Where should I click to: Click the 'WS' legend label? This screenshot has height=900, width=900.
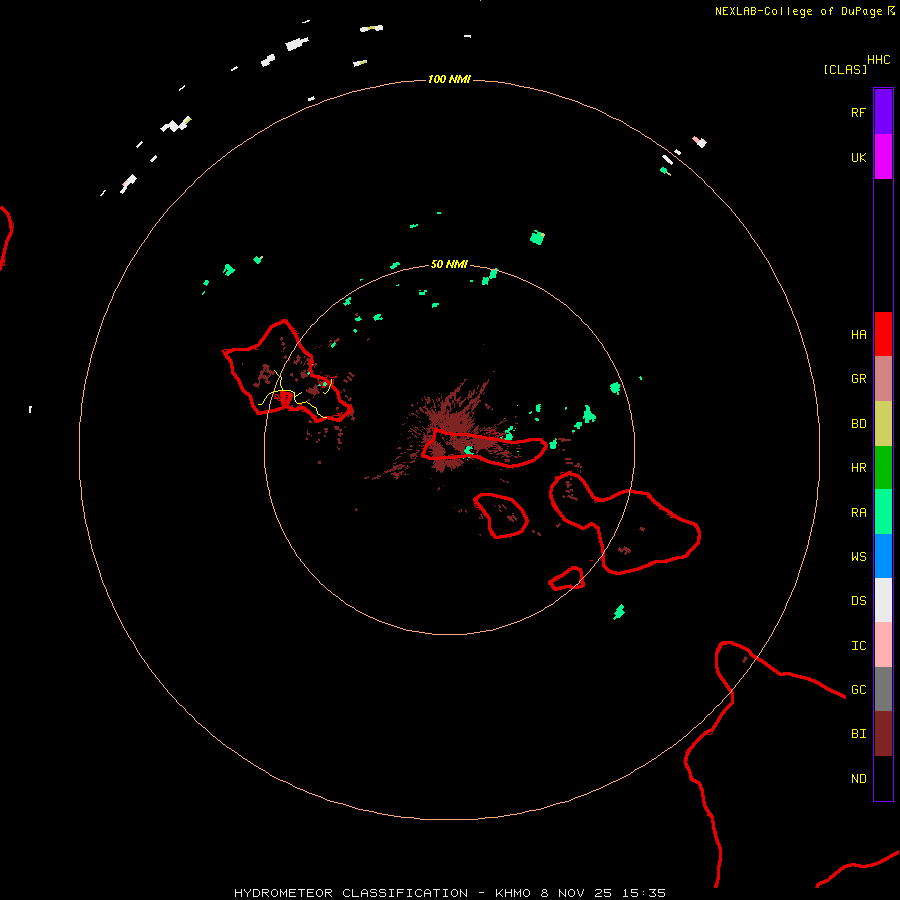[x=858, y=557]
